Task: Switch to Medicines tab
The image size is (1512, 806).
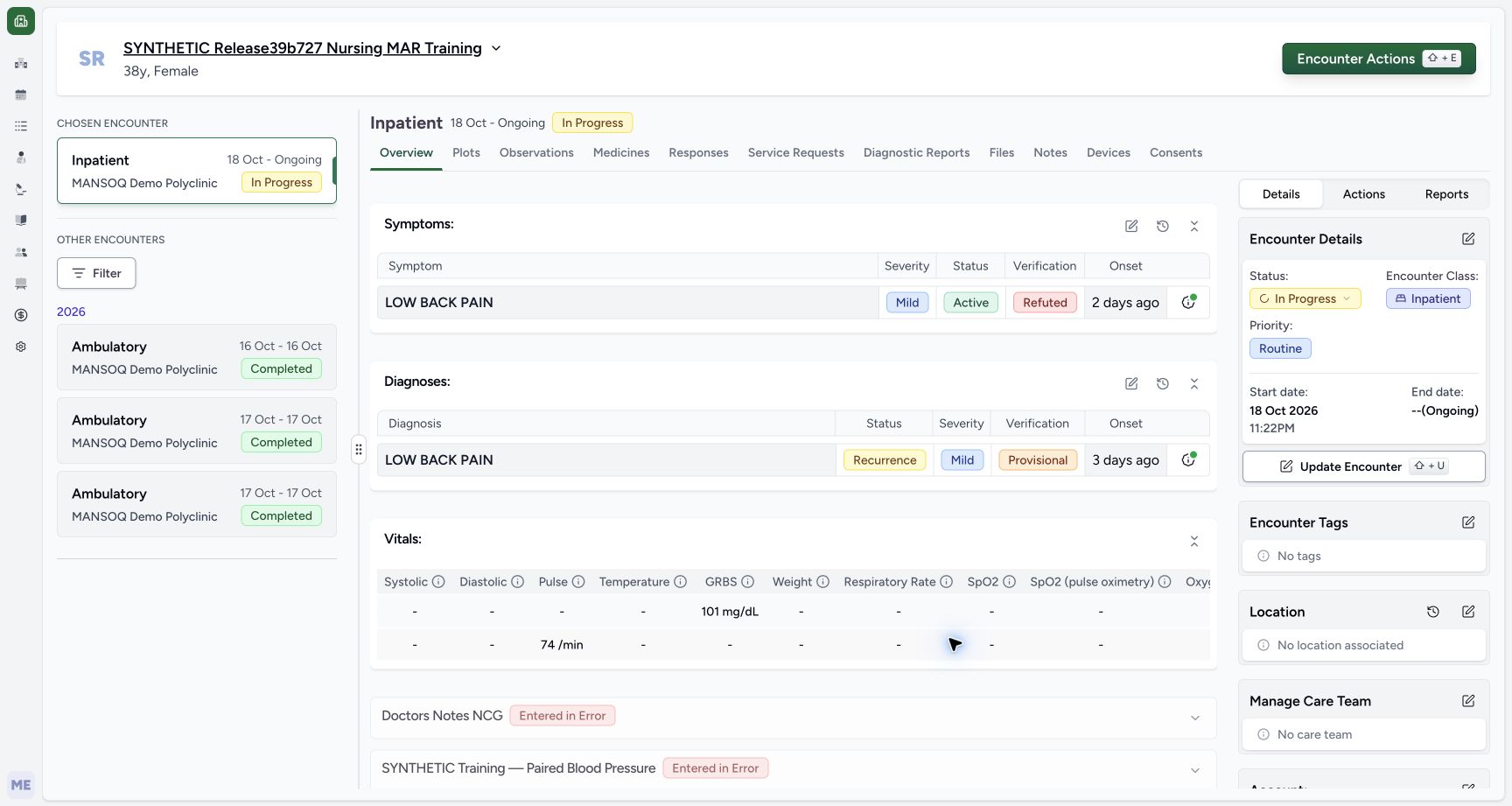Action: pyautogui.click(x=621, y=152)
